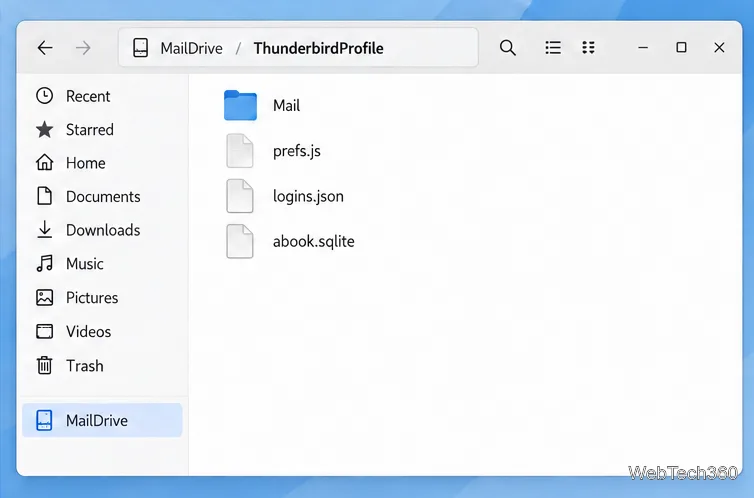Select the Mail folder name
This screenshot has width=754, height=498.
point(287,105)
